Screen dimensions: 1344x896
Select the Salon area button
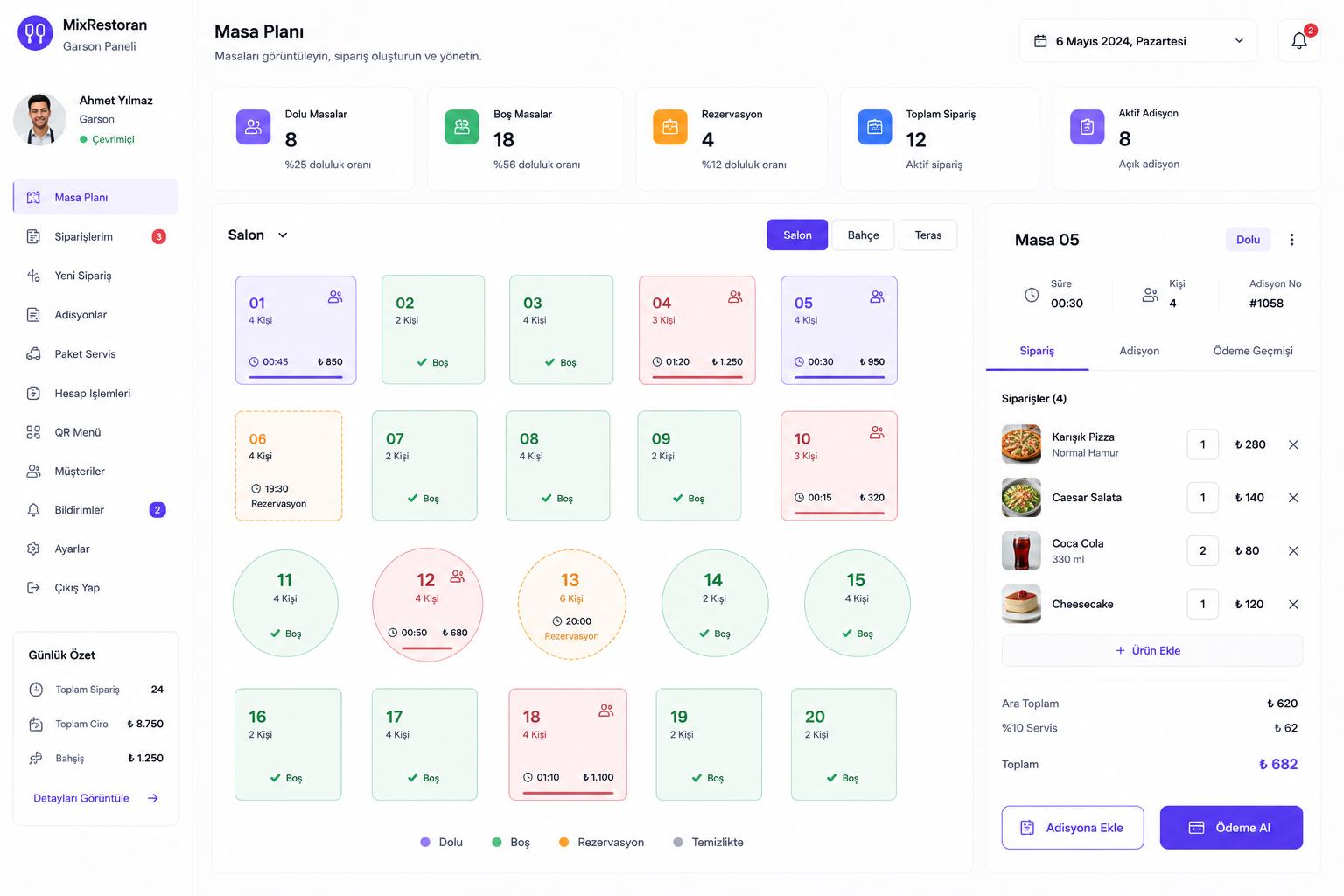797,235
